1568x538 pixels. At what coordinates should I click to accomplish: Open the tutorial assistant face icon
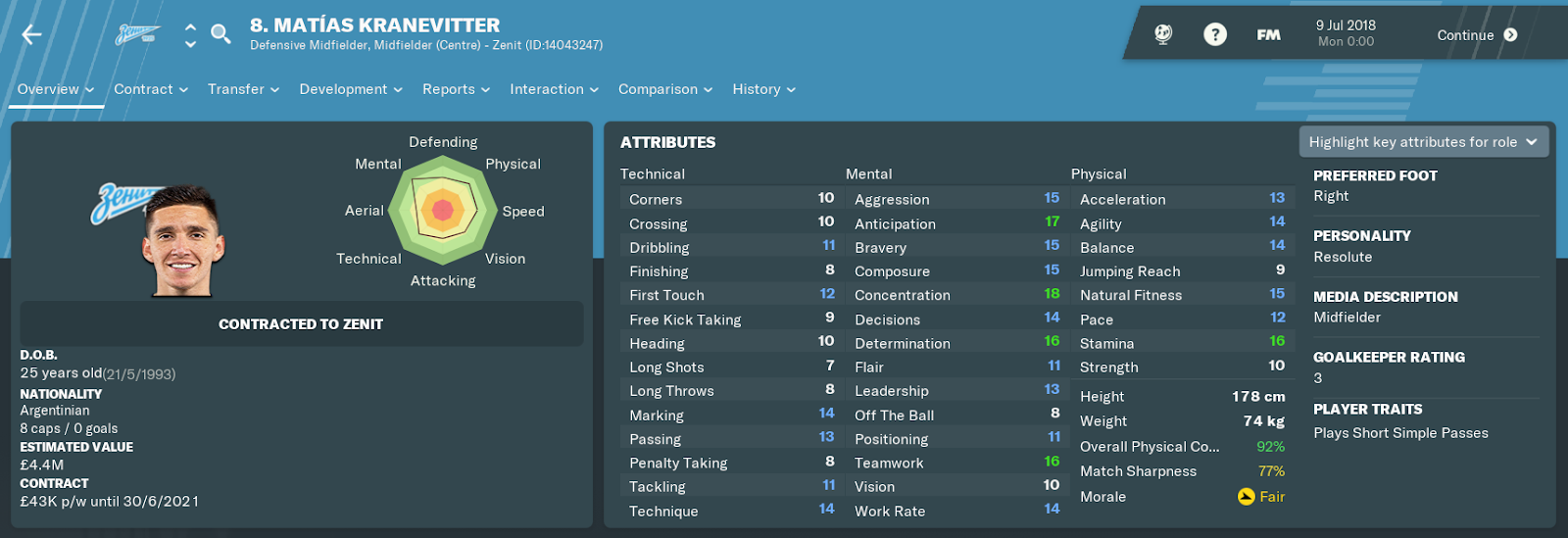tap(1163, 34)
